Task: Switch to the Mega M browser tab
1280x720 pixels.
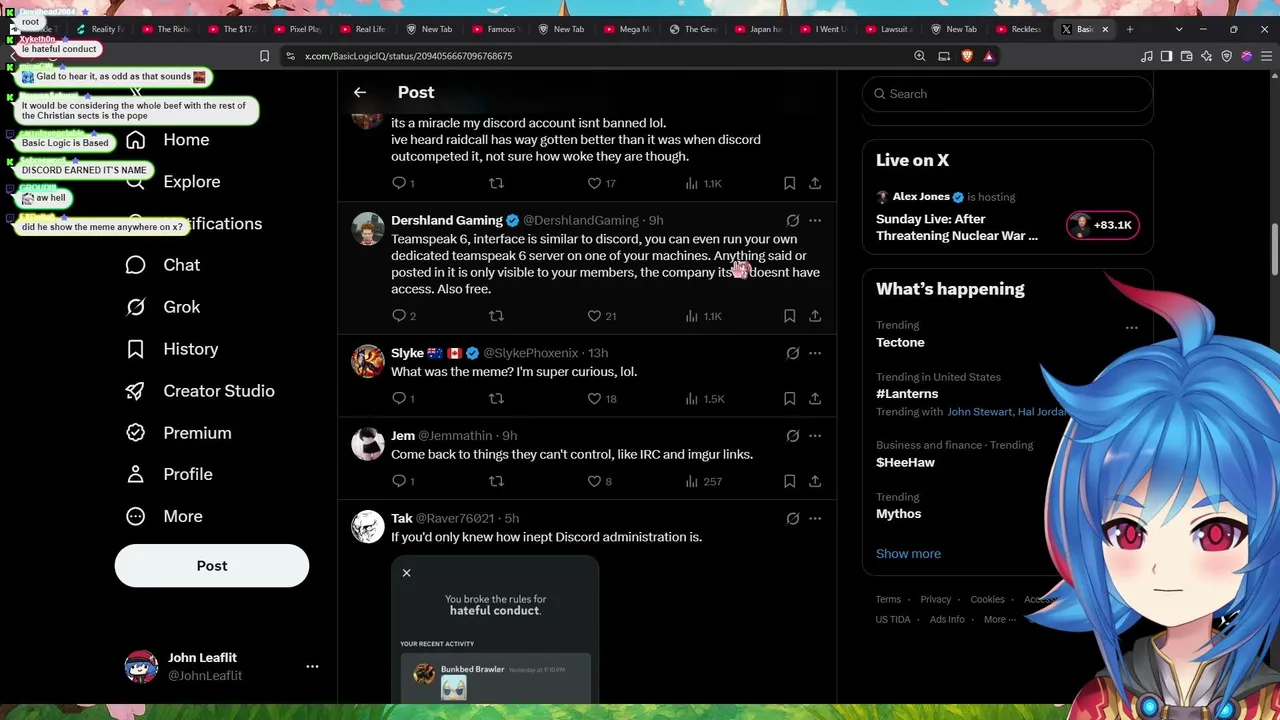Action: [628, 29]
